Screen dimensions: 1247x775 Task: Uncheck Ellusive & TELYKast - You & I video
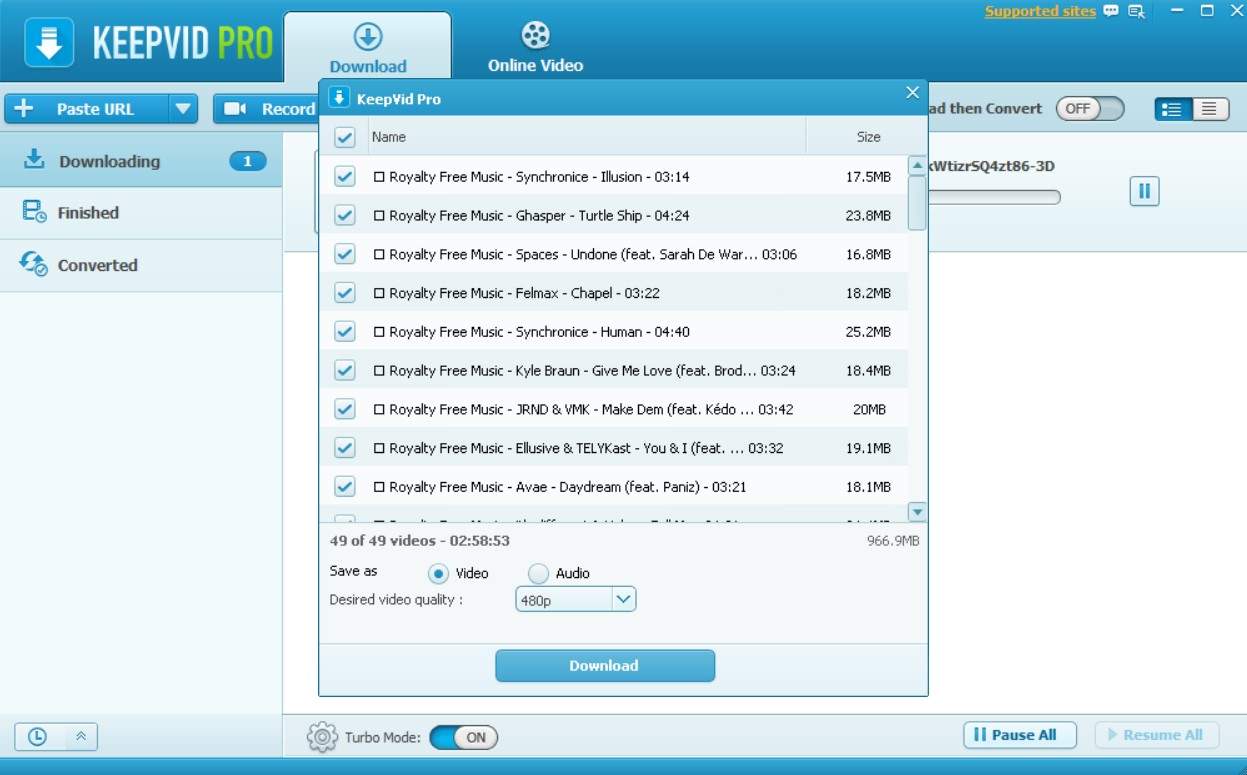(344, 448)
